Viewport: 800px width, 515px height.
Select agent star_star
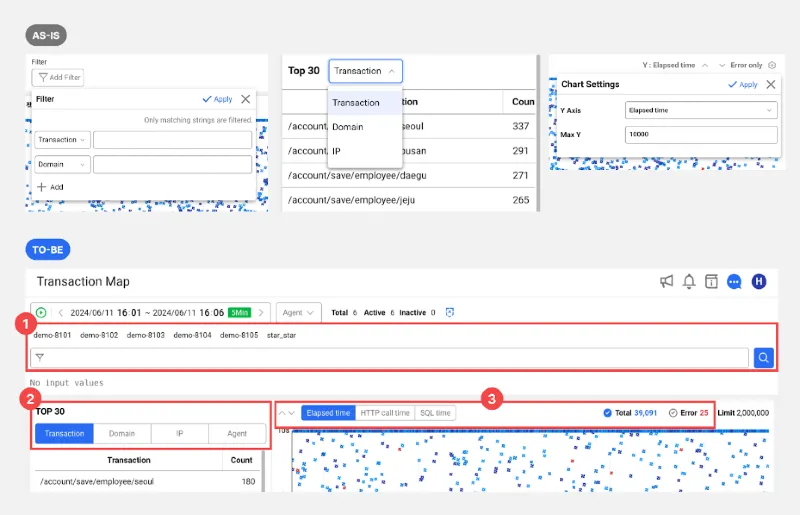click(281, 335)
